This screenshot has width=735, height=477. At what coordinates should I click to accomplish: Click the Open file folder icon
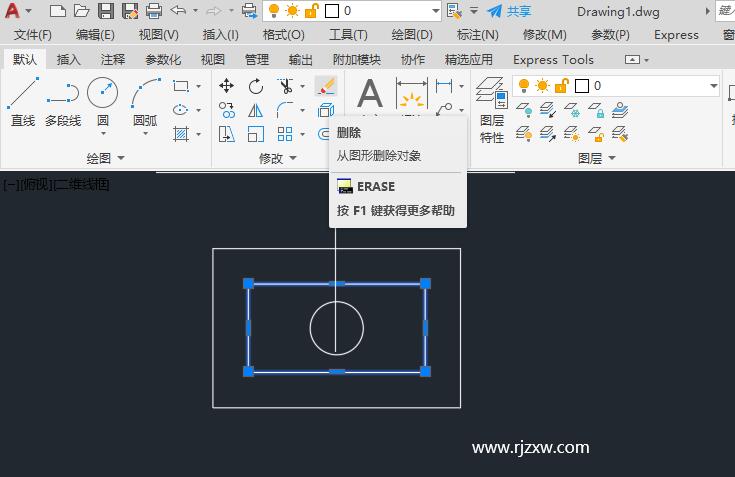tap(82, 11)
